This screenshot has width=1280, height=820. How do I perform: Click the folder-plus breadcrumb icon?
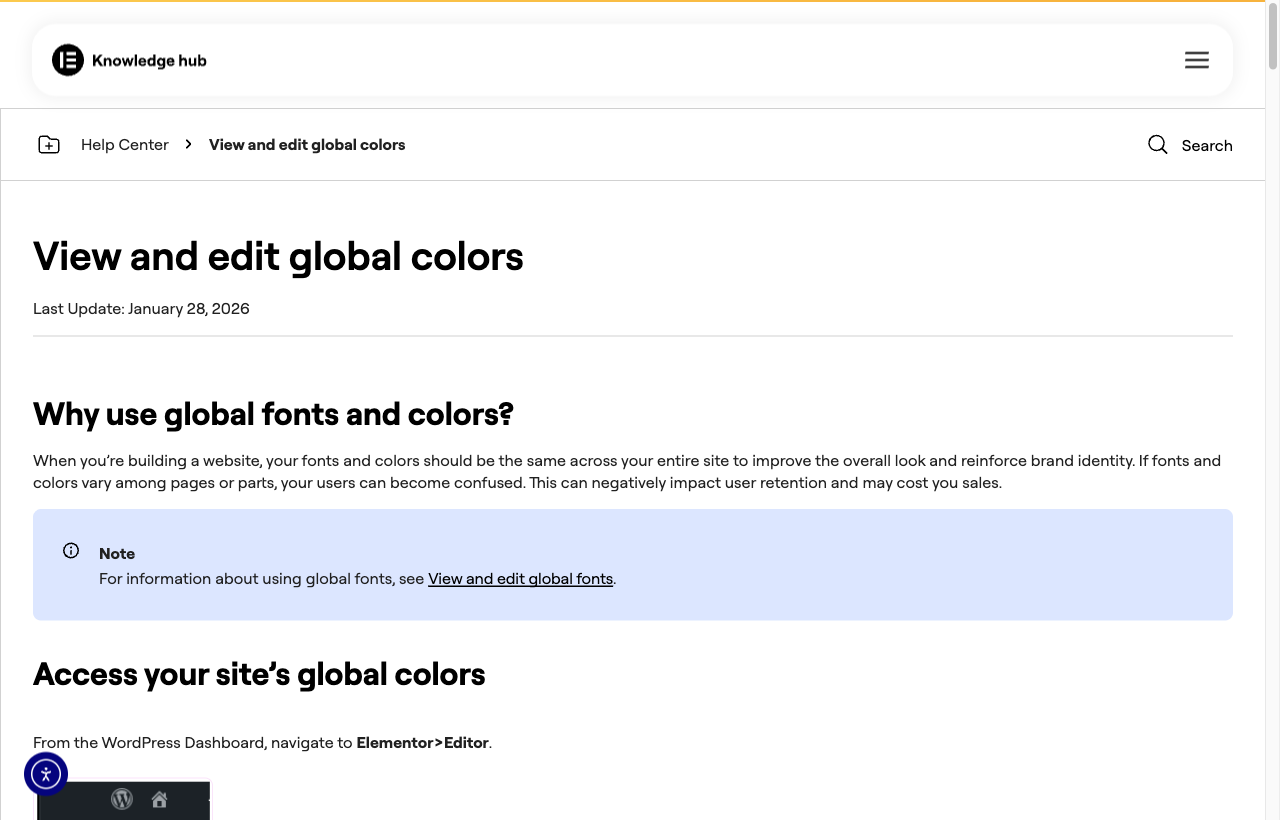49,145
